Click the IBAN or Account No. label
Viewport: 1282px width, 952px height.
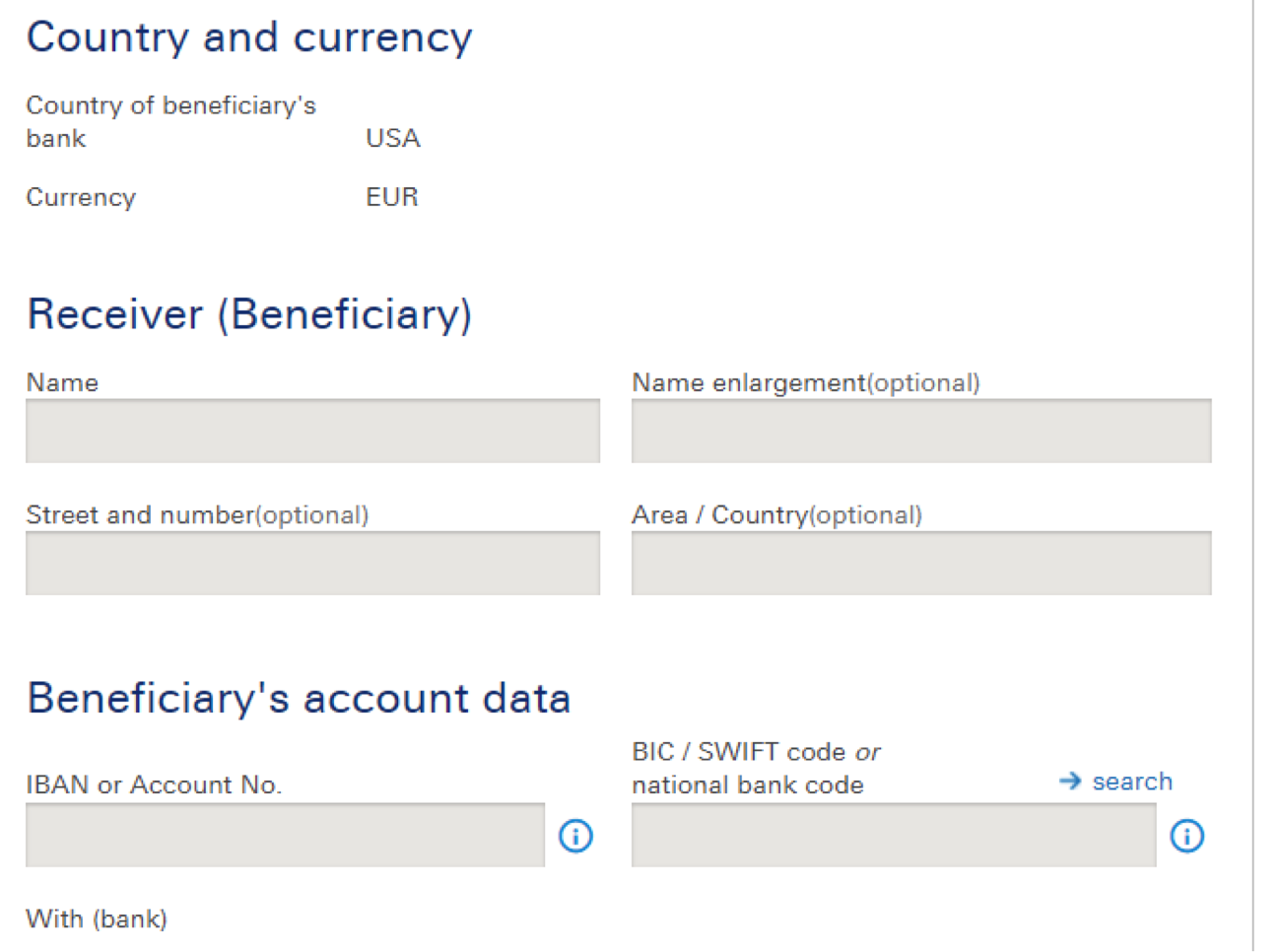(154, 784)
